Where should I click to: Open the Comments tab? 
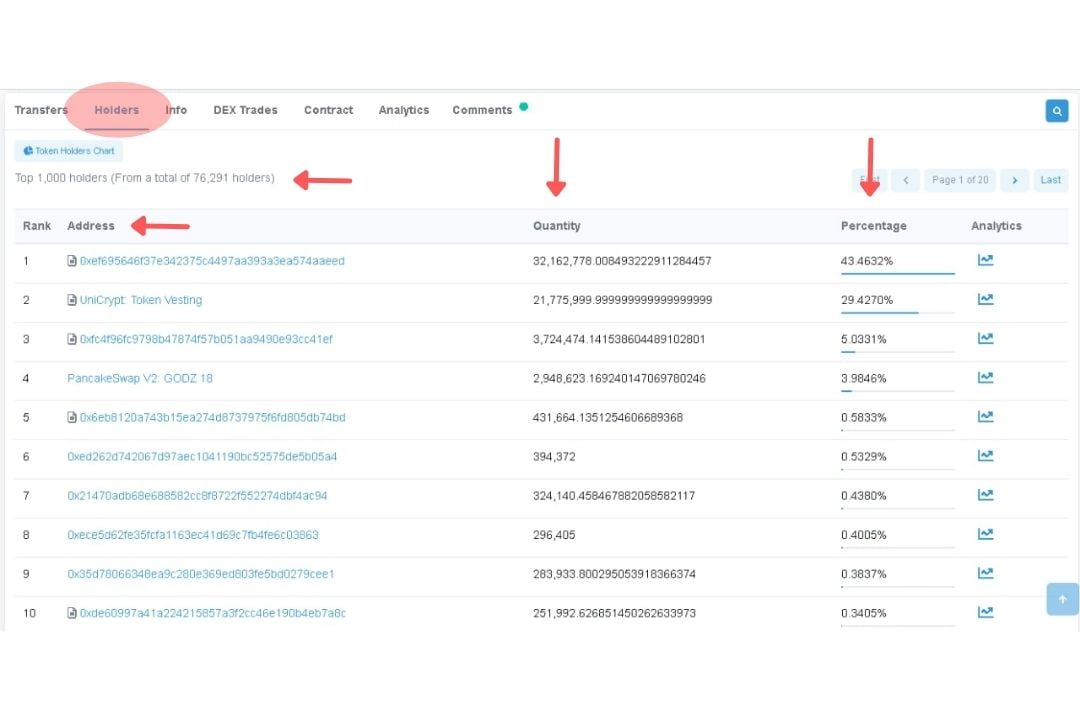point(482,110)
